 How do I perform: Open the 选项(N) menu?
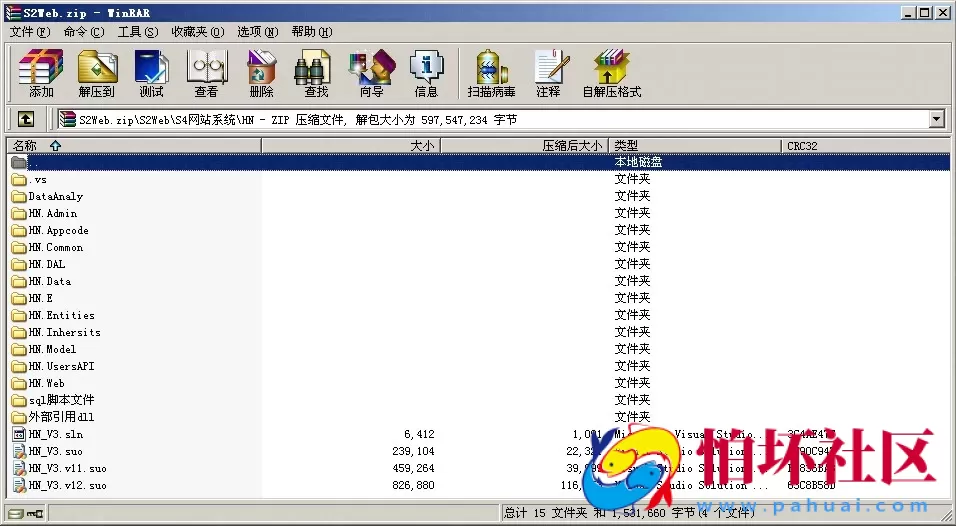tap(257, 32)
